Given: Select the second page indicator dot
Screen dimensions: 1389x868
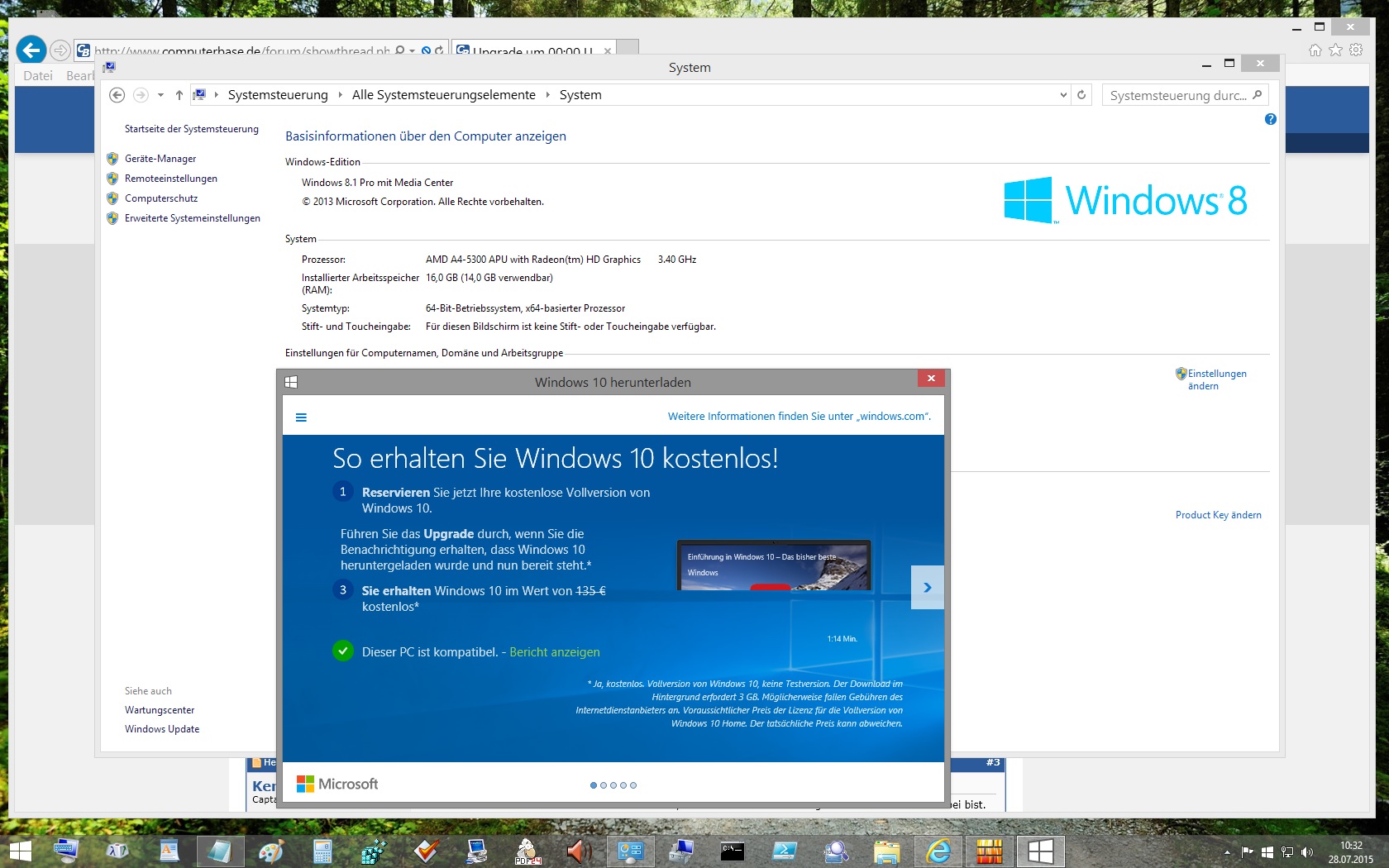Looking at the screenshot, I should point(604,785).
